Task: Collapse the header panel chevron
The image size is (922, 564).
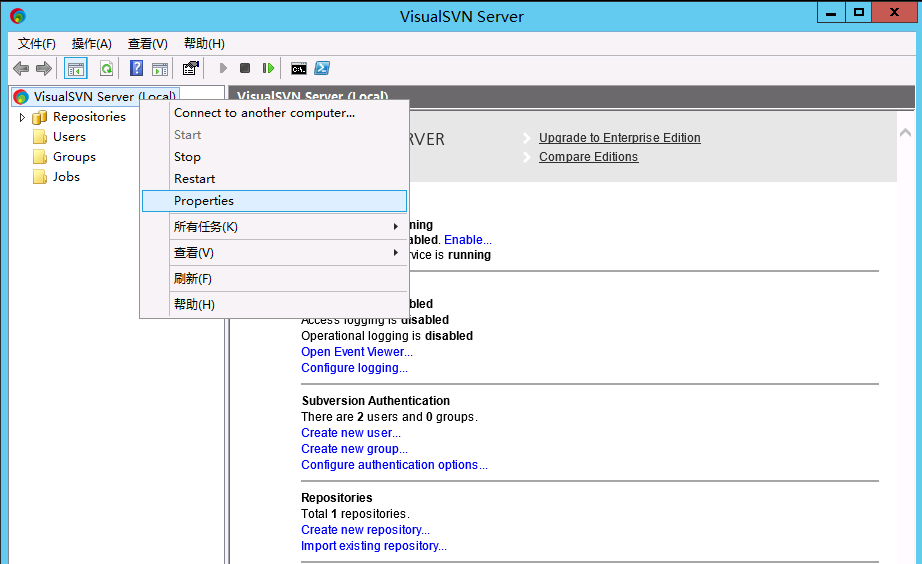Action: [x=906, y=133]
